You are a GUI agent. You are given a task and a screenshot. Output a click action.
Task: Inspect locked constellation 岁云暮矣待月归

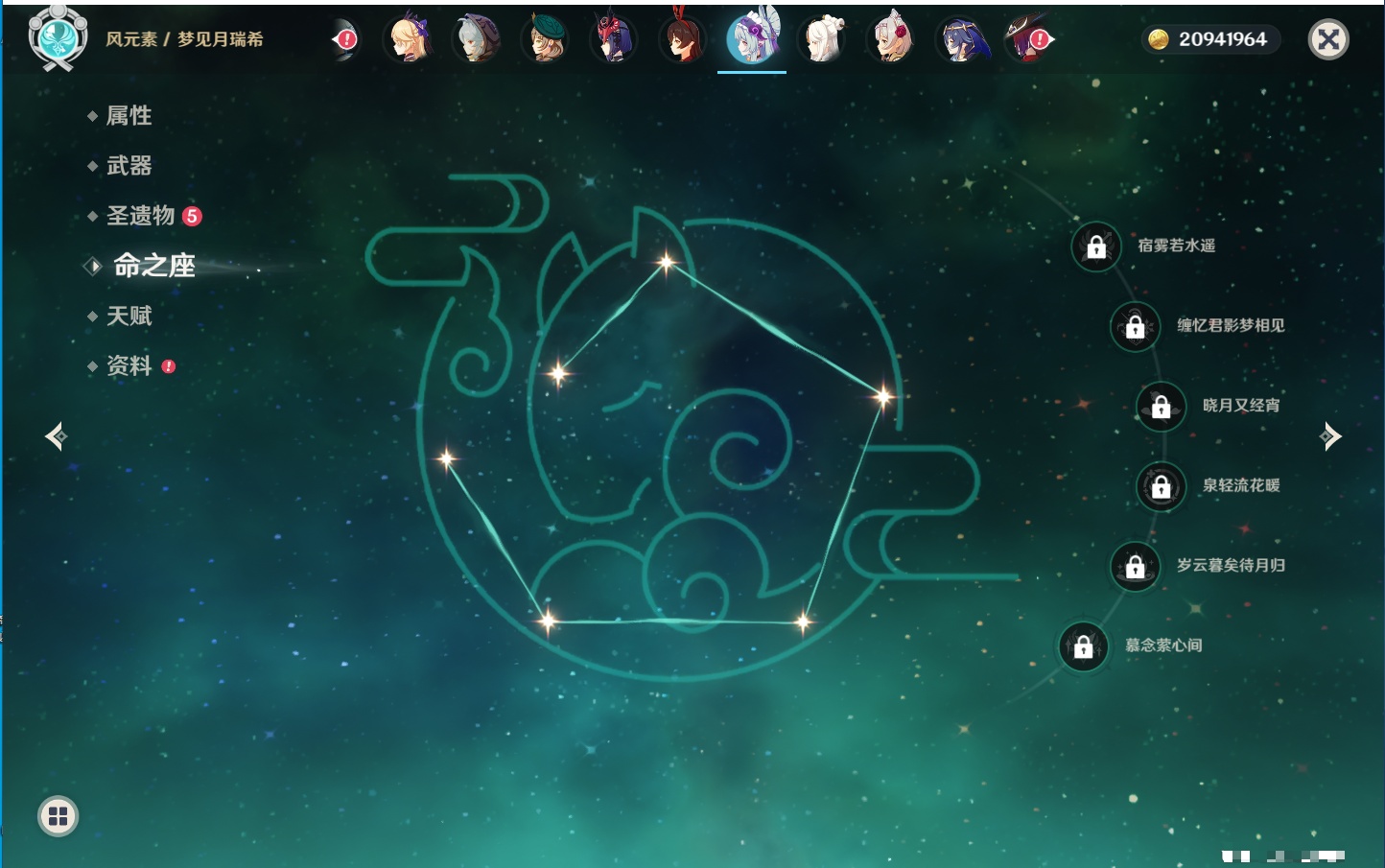(1136, 566)
